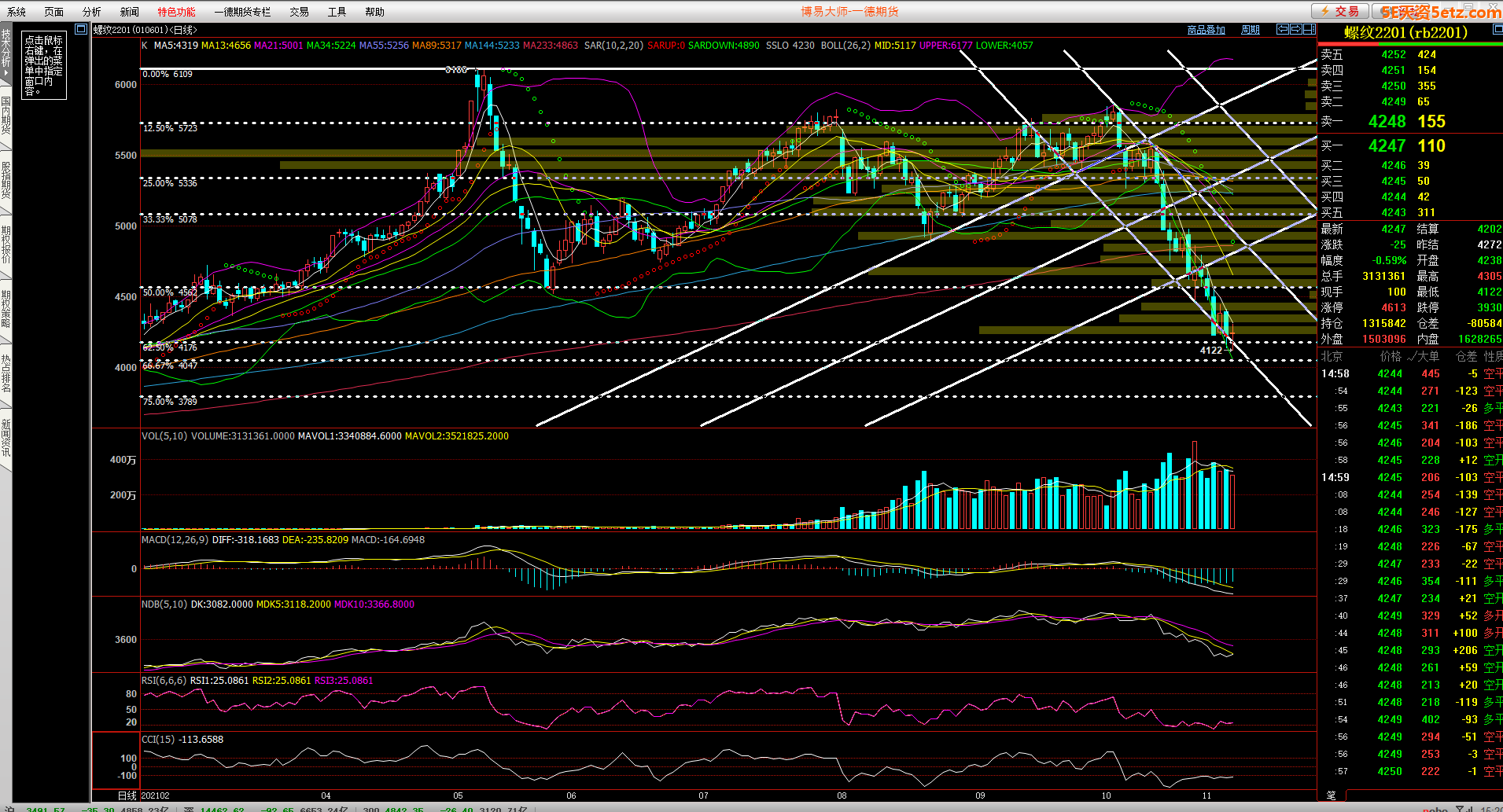Click the 商品叠加 link
Image resolution: width=1503 pixels, height=812 pixels.
(1206, 30)
